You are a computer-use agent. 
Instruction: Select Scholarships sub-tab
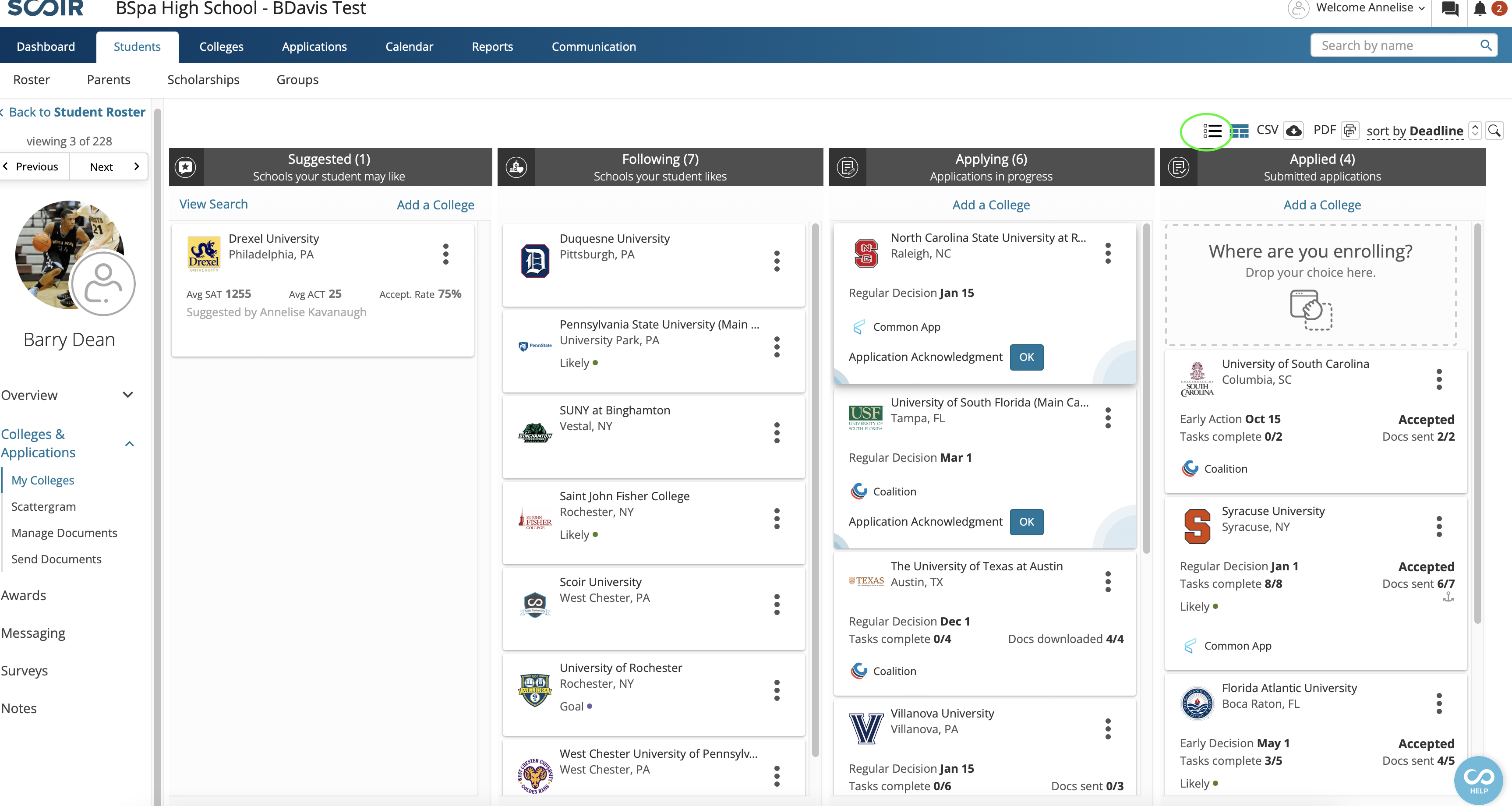point(203,80)
